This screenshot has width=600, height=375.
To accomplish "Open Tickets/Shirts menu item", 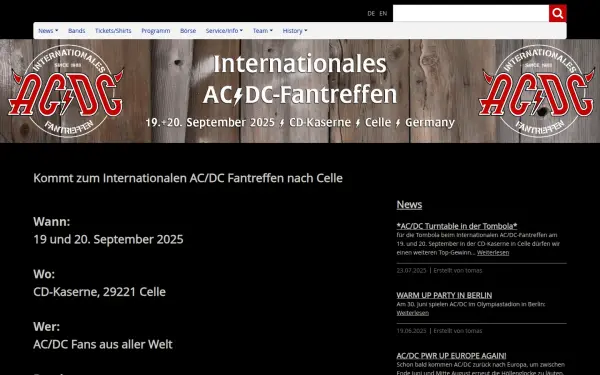I will (x=113, y=31).
